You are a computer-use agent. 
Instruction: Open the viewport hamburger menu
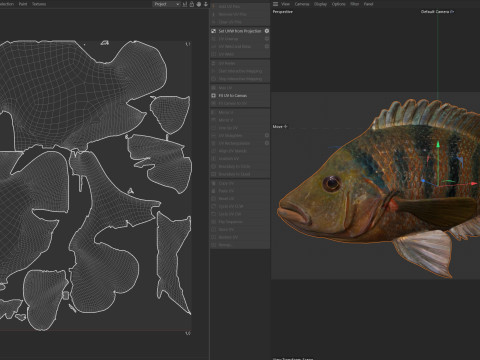(x=275, y=4)
